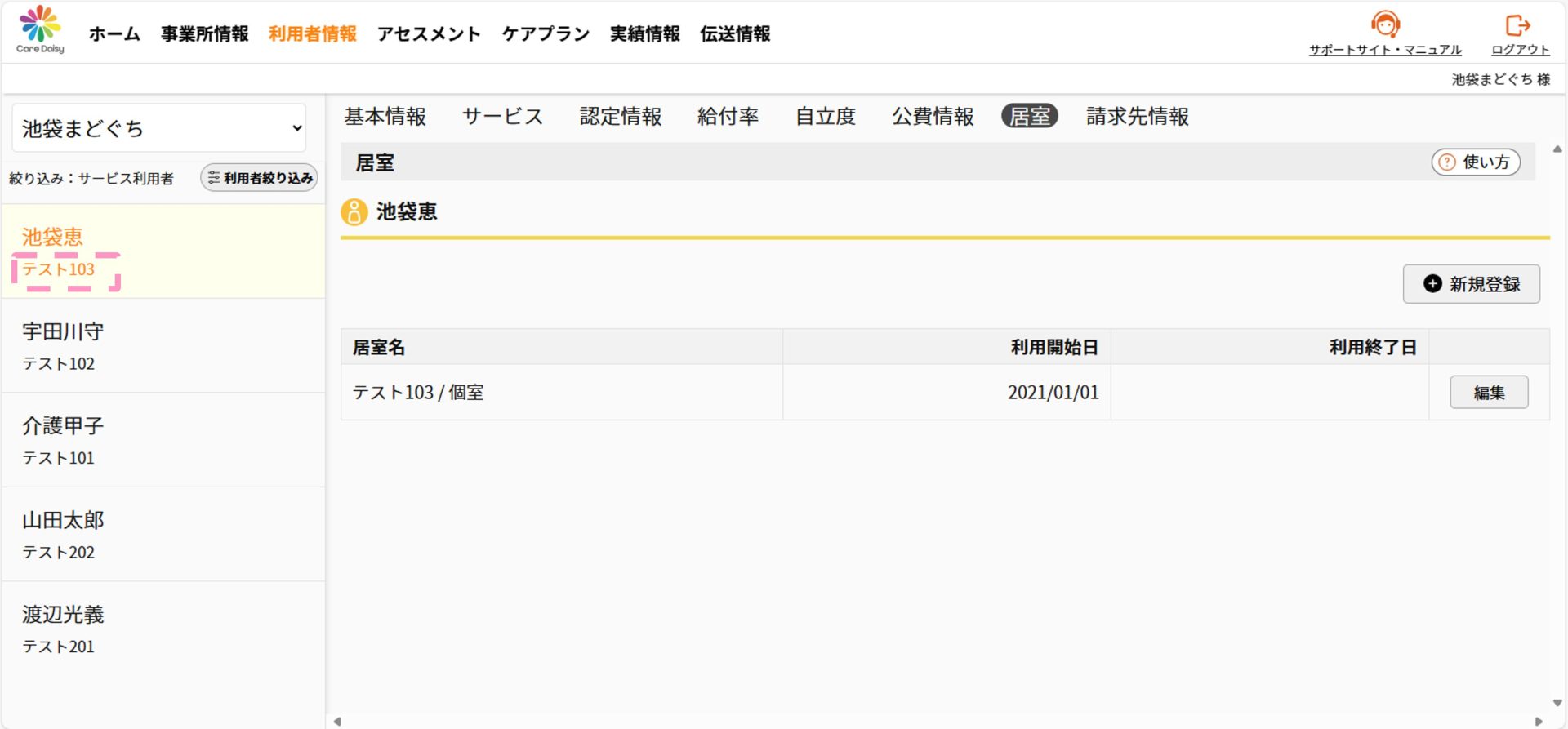Open ケアプラン menu
This screenshot has width=1568, height=729.
point(546,33)
